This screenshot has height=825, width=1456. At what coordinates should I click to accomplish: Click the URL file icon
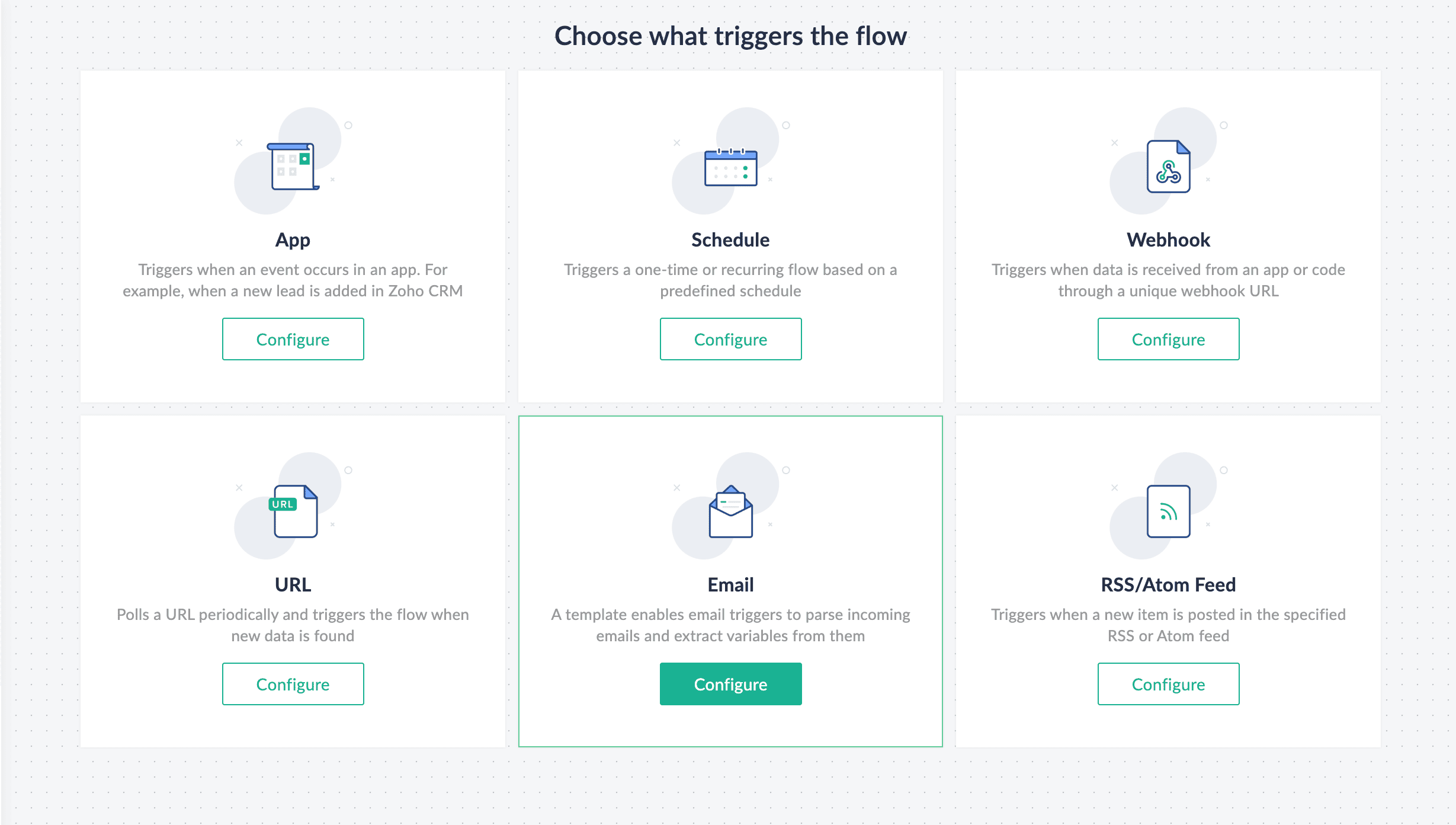293,511
